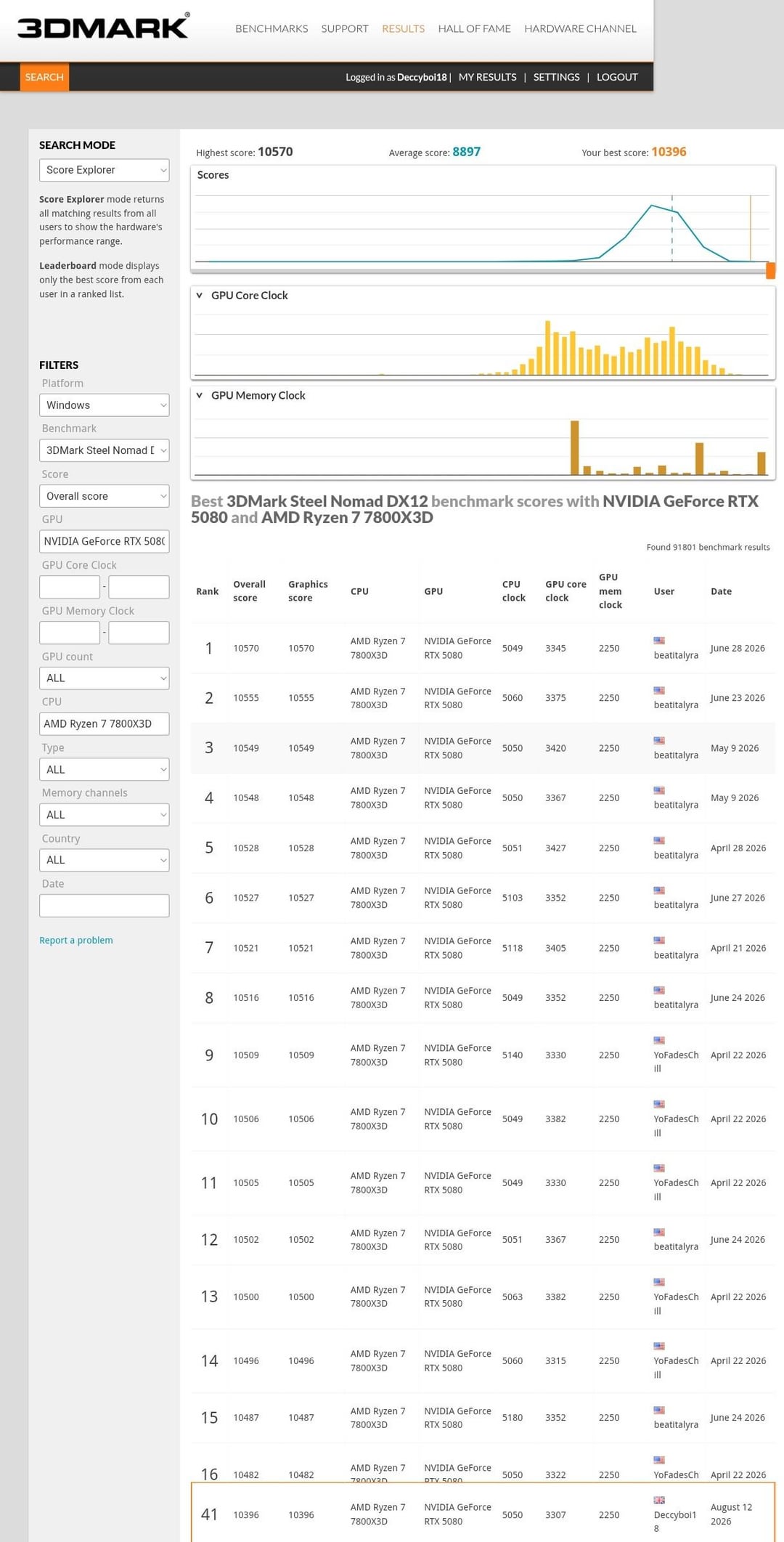Open the HALL OF FAME page
The width and height of the screenshot is (784, 1542).
point(474,28)
